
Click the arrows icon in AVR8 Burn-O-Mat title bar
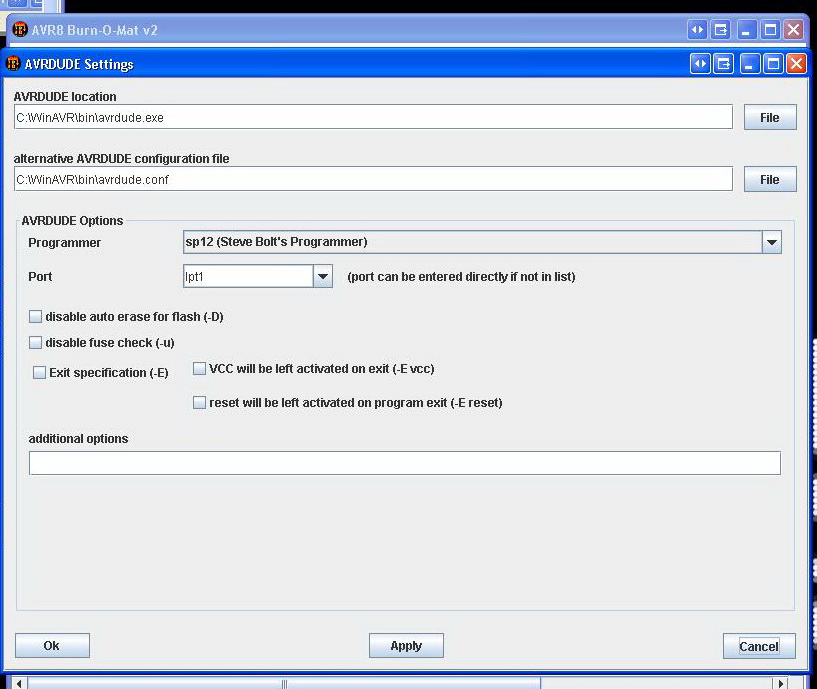697,30
